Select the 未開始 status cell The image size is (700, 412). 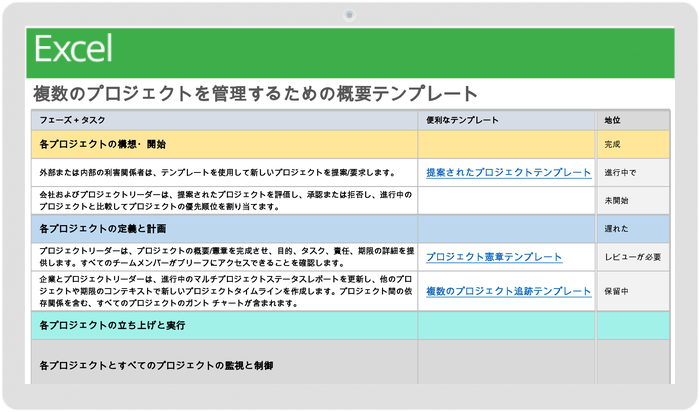coord(633,201)
